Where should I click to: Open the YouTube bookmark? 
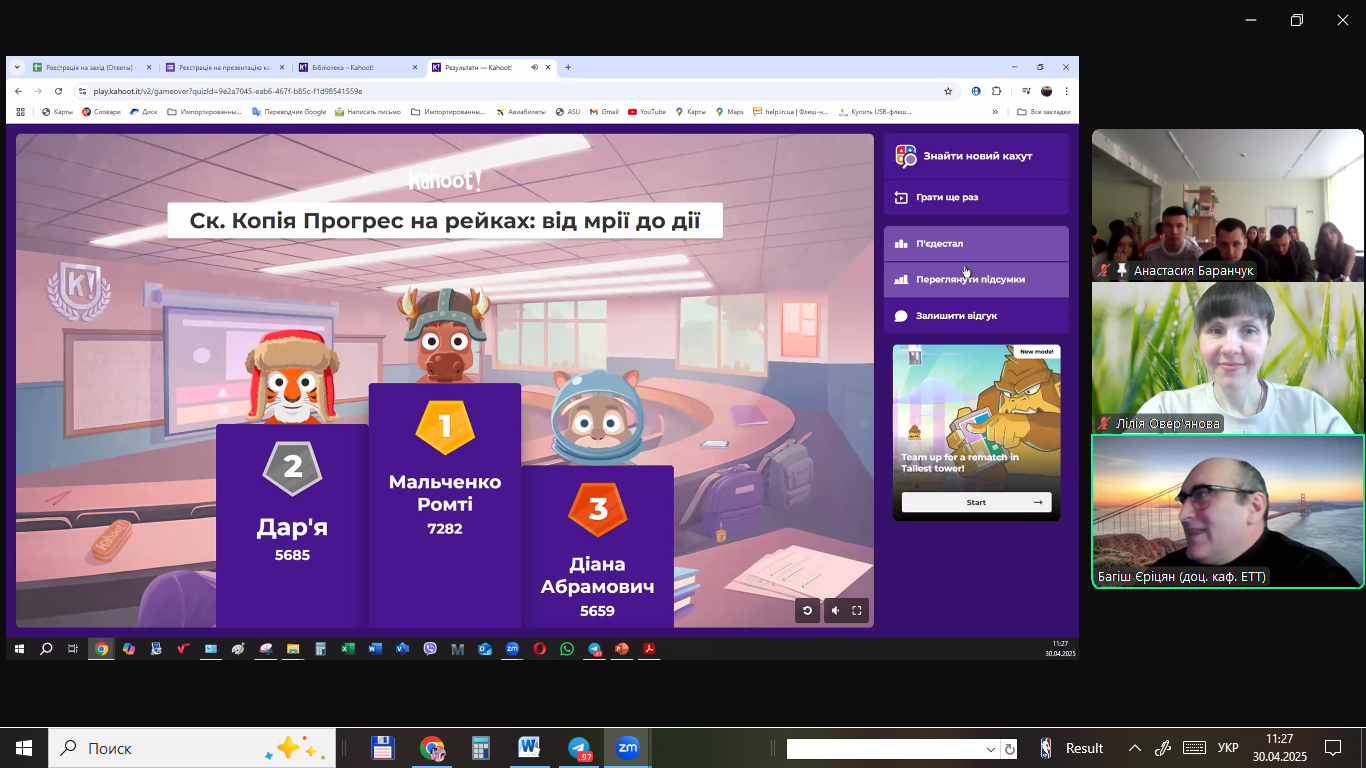tap(647, 112)
